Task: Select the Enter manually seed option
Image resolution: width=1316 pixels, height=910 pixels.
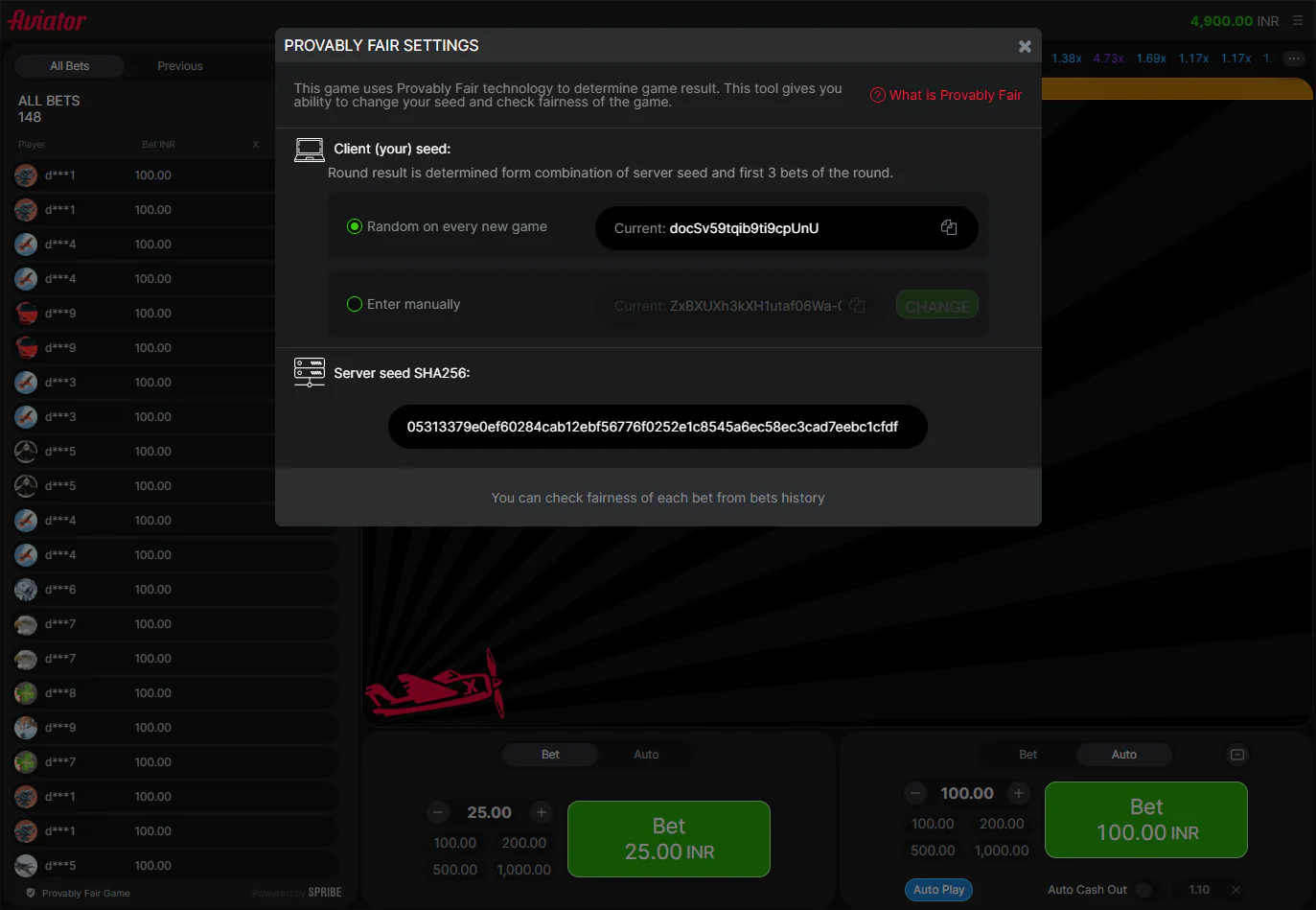Action: pos(355,304)
